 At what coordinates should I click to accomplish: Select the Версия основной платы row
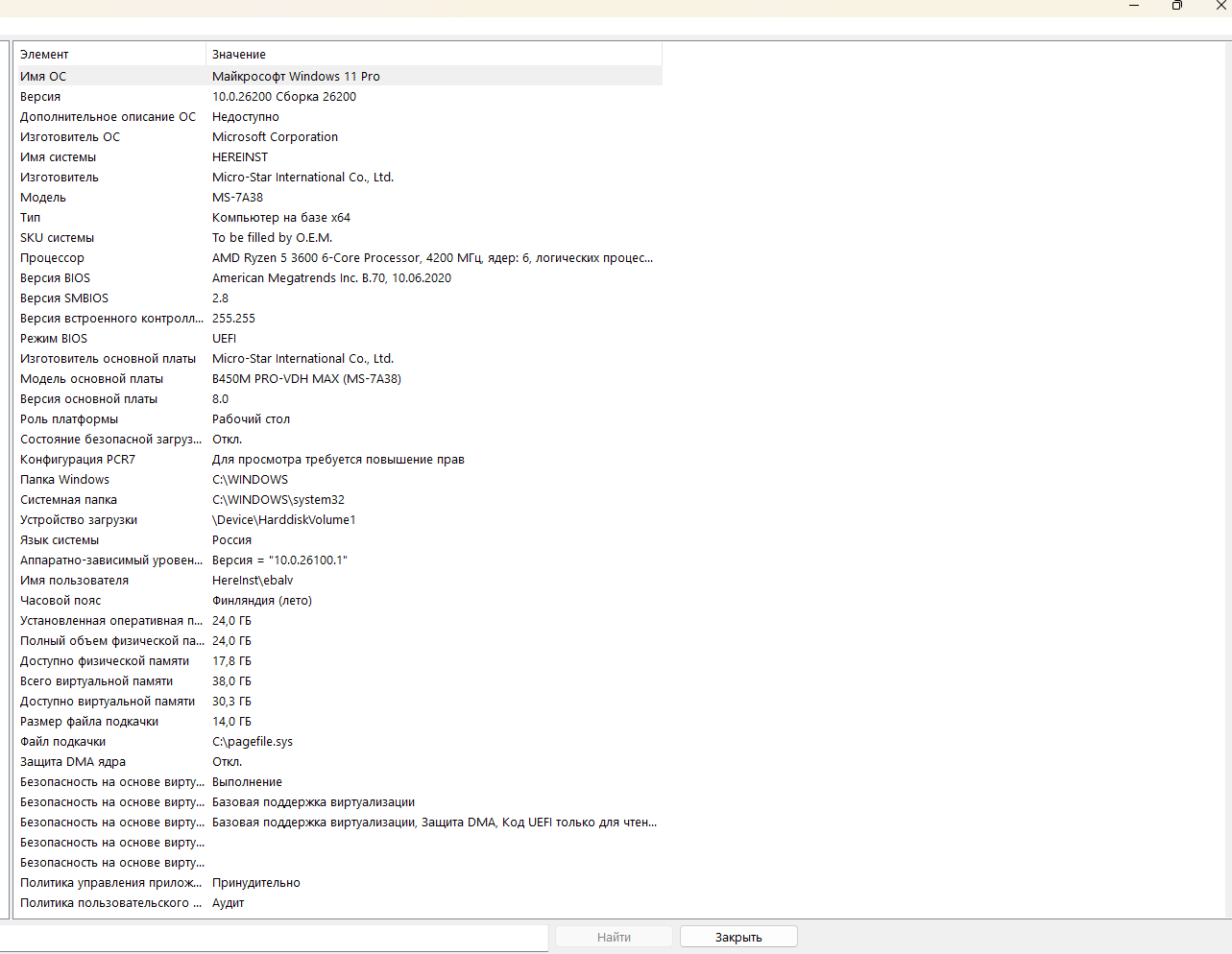tap(338, 398)
